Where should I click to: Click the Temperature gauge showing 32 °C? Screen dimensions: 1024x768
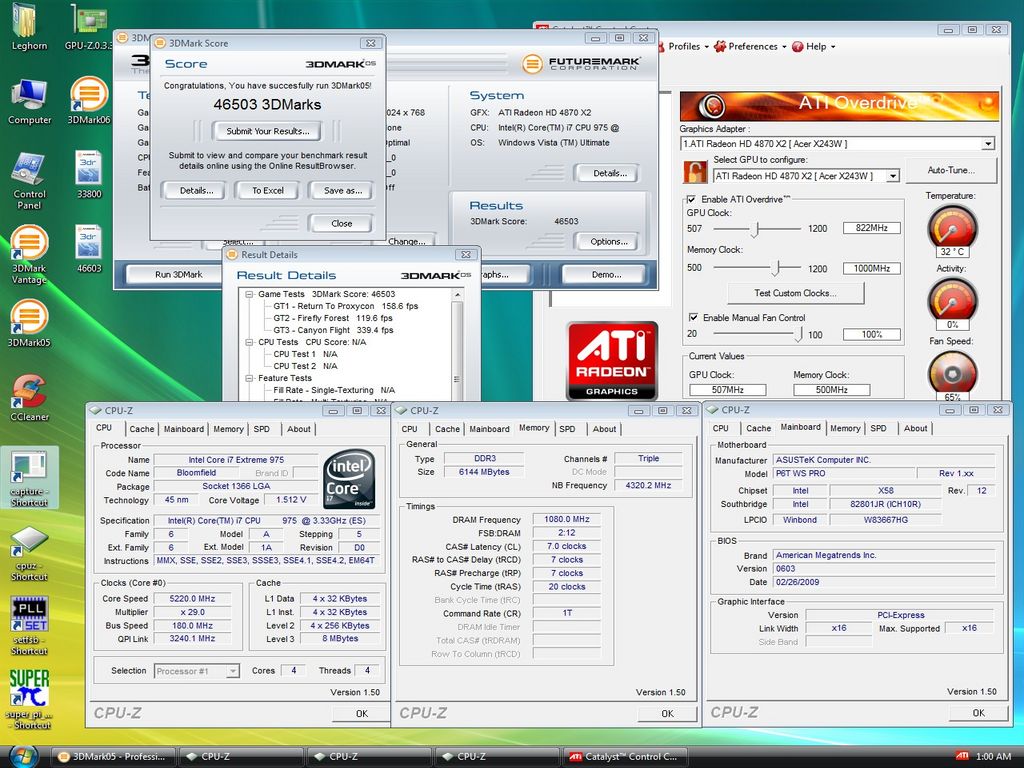coord(952,231)
